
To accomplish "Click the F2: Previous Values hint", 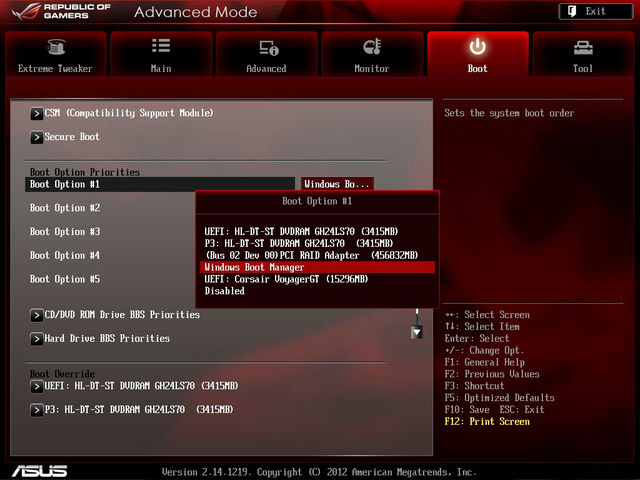I will 492,374.
